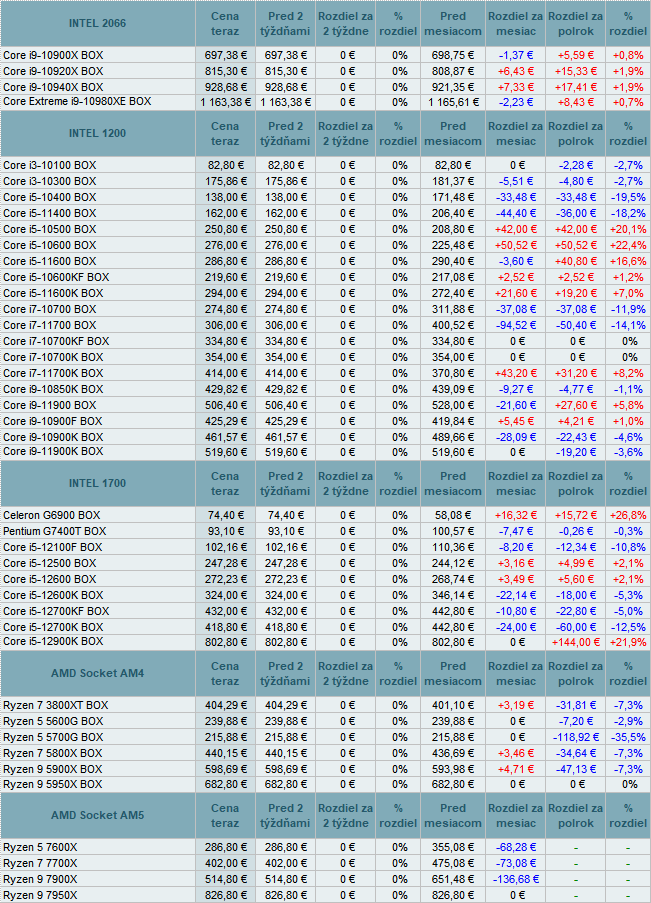Select the Core i7-10700KF BOX name
Viewport: 651px width, 903px height.
[x=56, y=342]
